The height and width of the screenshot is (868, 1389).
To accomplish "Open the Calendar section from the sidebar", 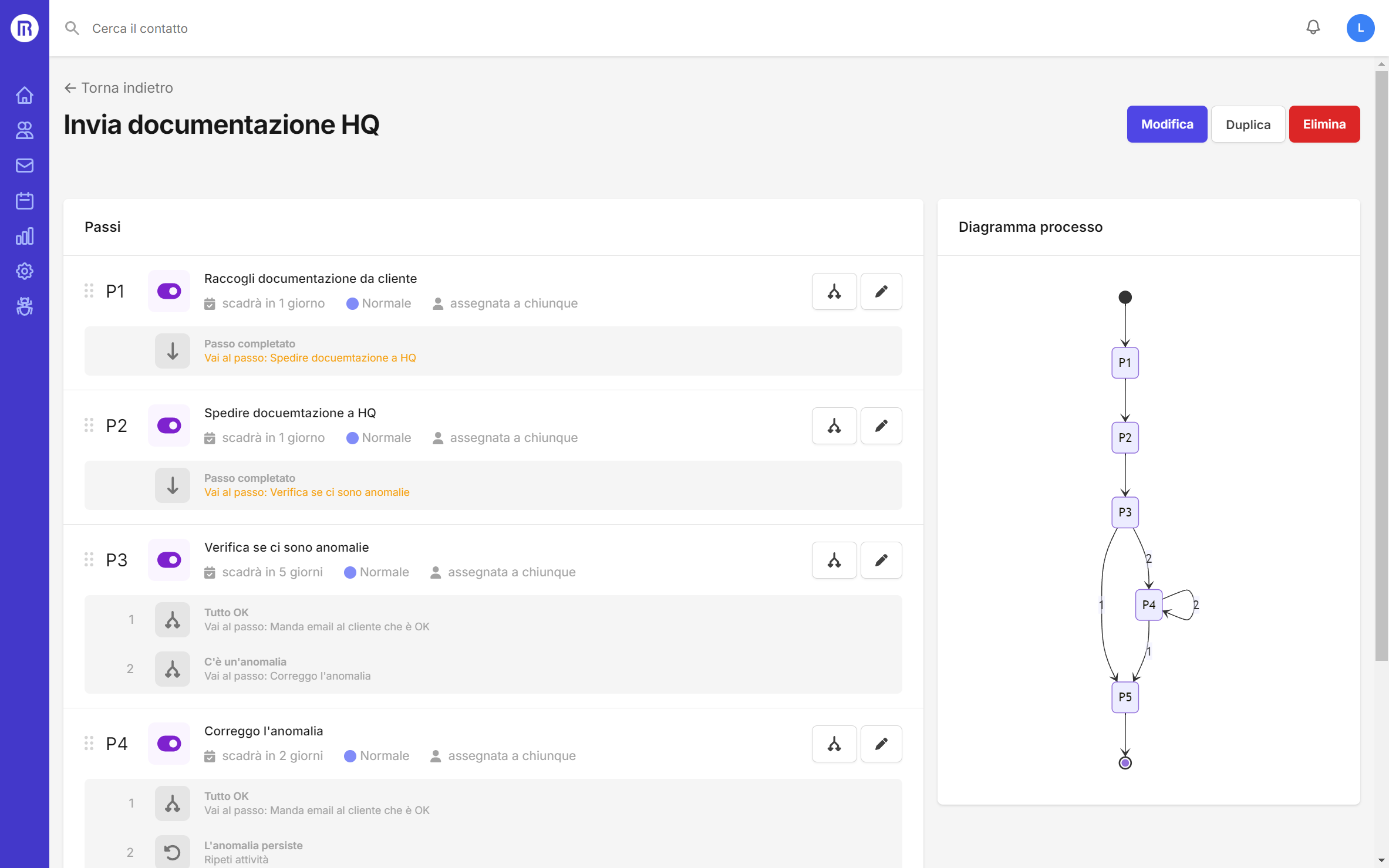I will coord(25,201).
